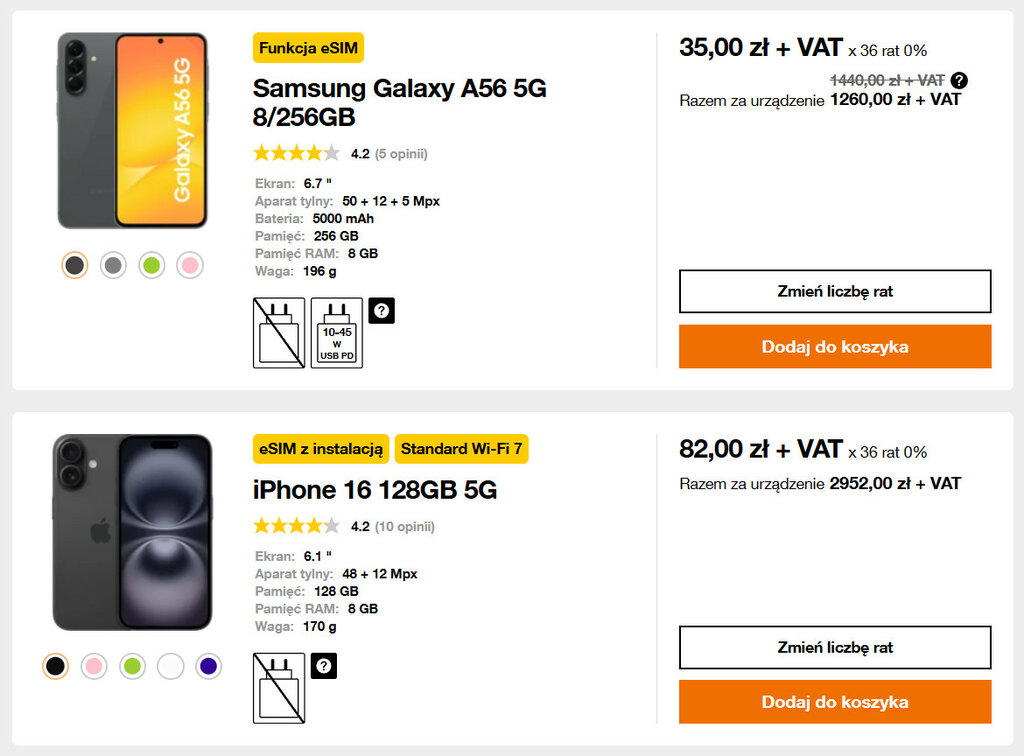This screenshot has width=1024, height=756.
Task: Change number of installments for iPhone 16
Action: [835, 647]
